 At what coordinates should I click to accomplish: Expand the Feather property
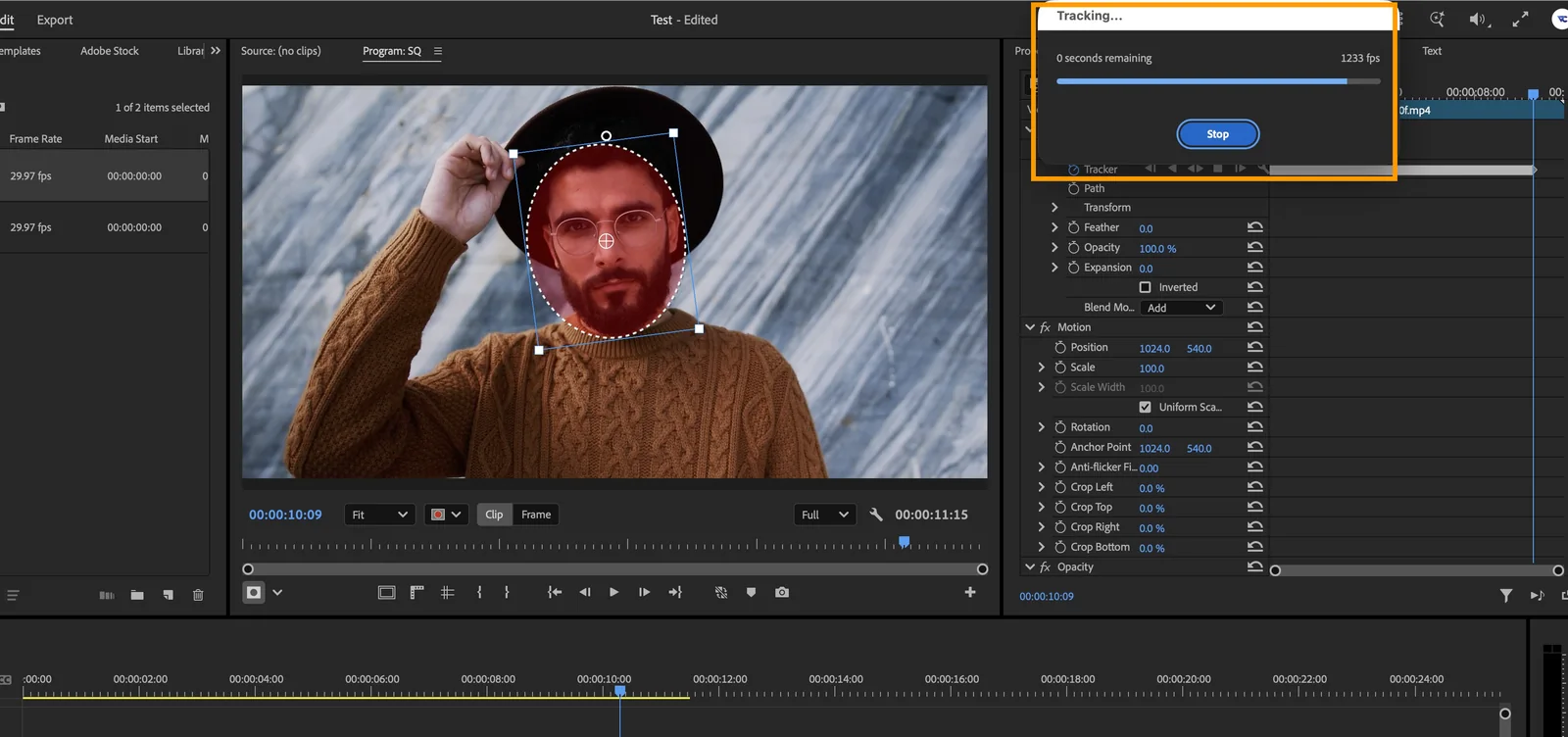click(x=1054, y=227)
